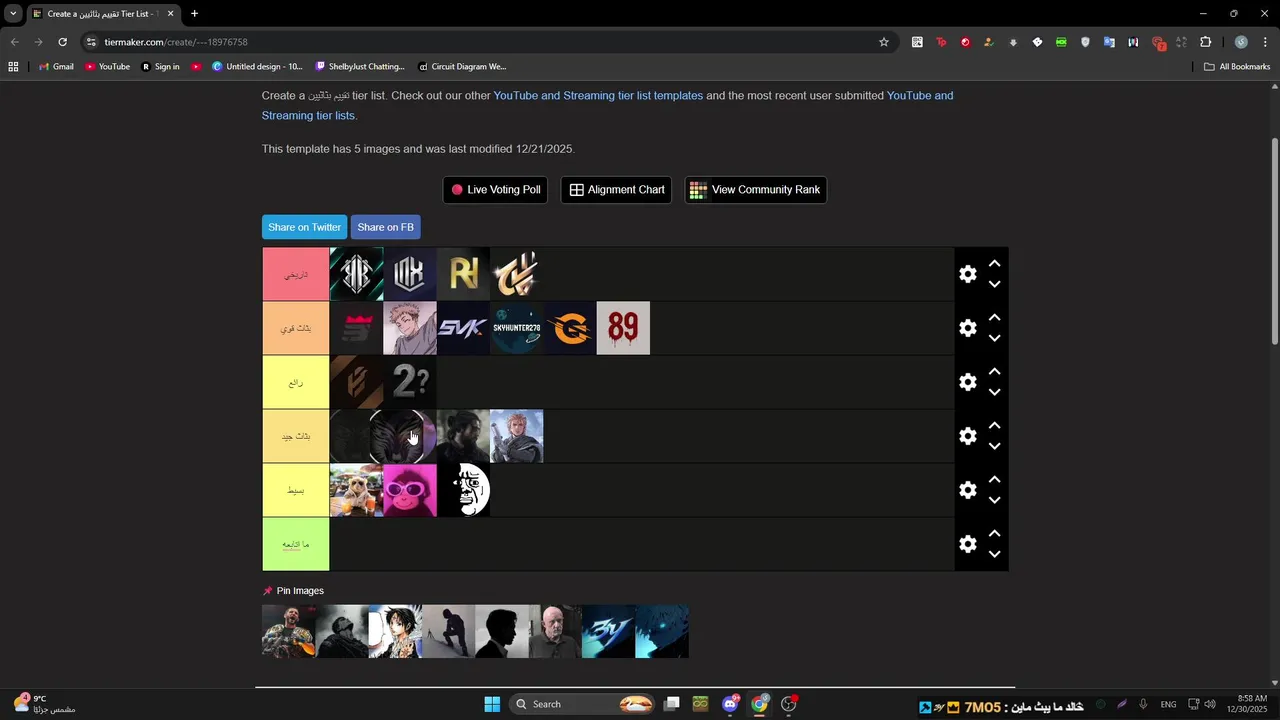1280x720 pixels.
Task: Select the dark silhouette profile image in tray
Action: pos(502,631)
